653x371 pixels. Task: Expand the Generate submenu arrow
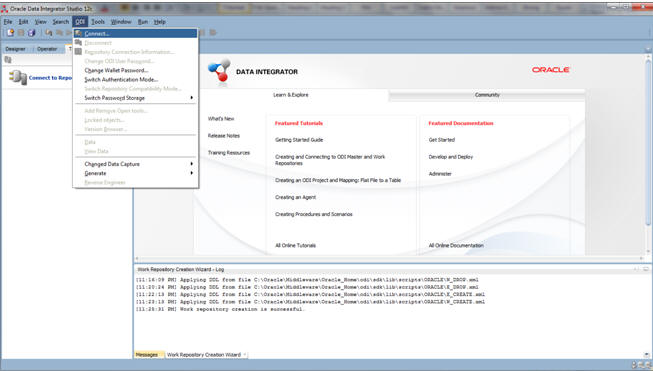(192, 173)
